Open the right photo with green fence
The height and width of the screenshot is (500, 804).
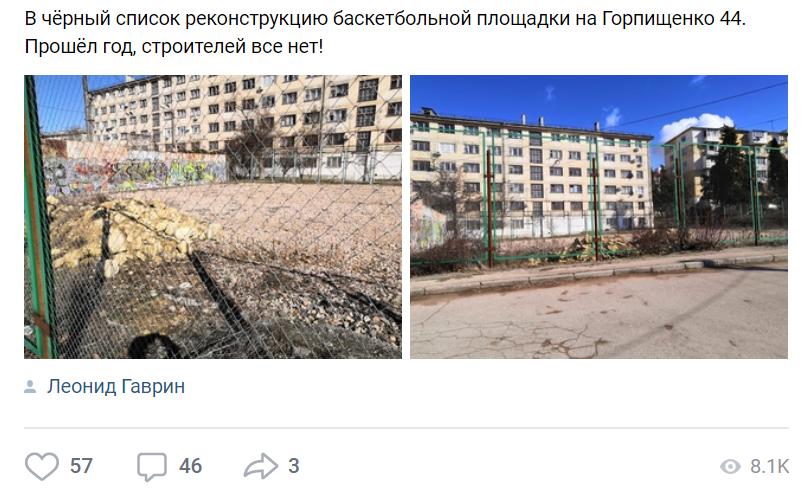coord(599,217)
